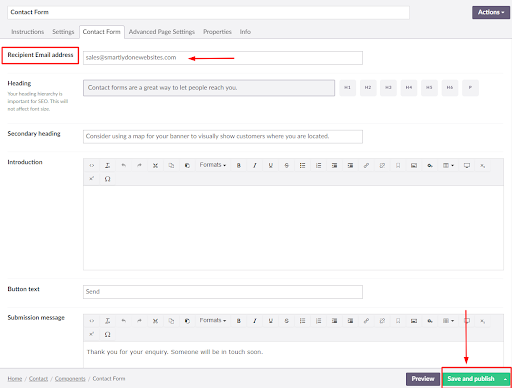Undo in Submission message editor
The image size is (512, 388).
point(123,321)
